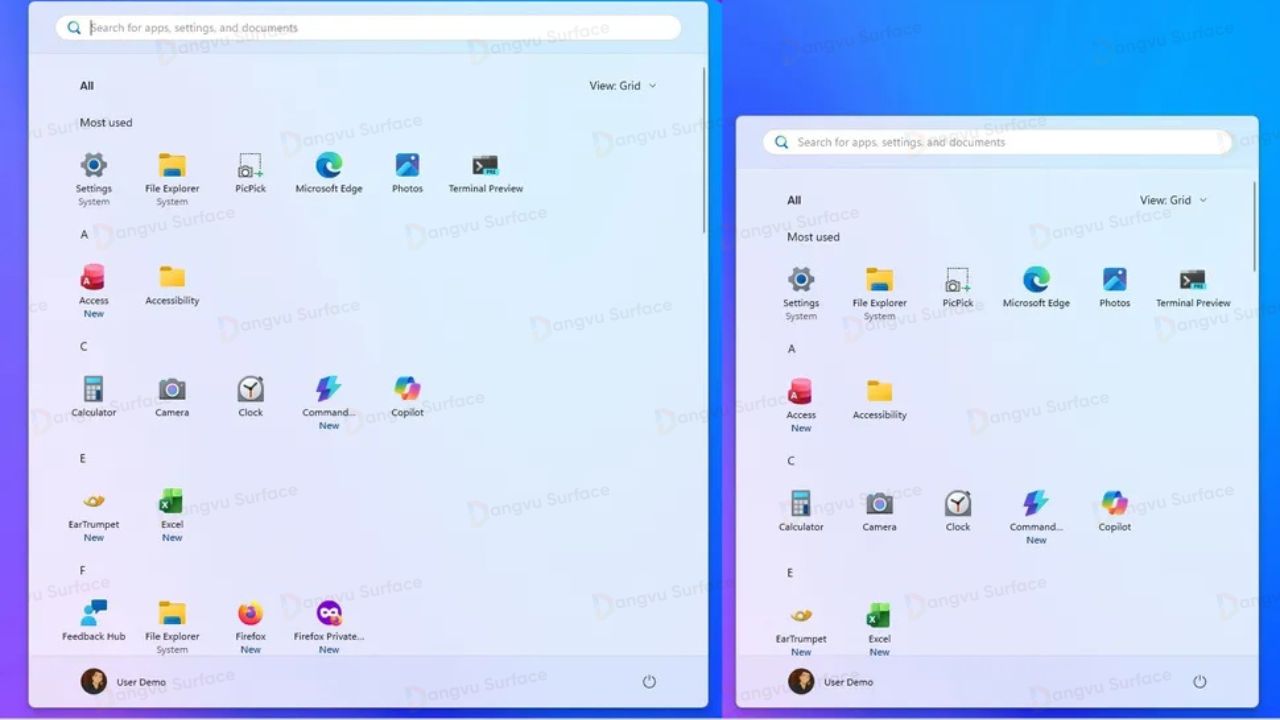Viewport: 1280px width, 720px height.
Task: Launch Command Palette in the left Start menu
Action: coord(329,402)
